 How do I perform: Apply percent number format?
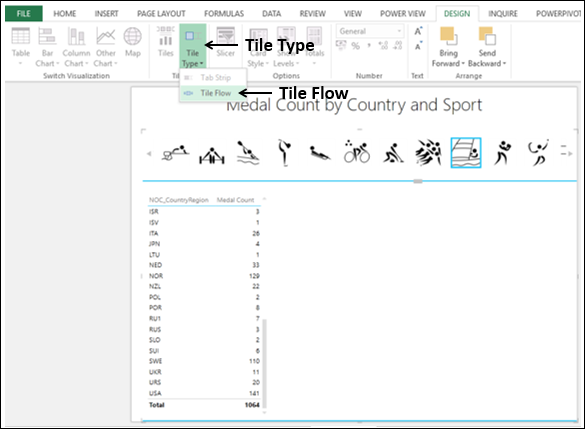tap(356, 46)
